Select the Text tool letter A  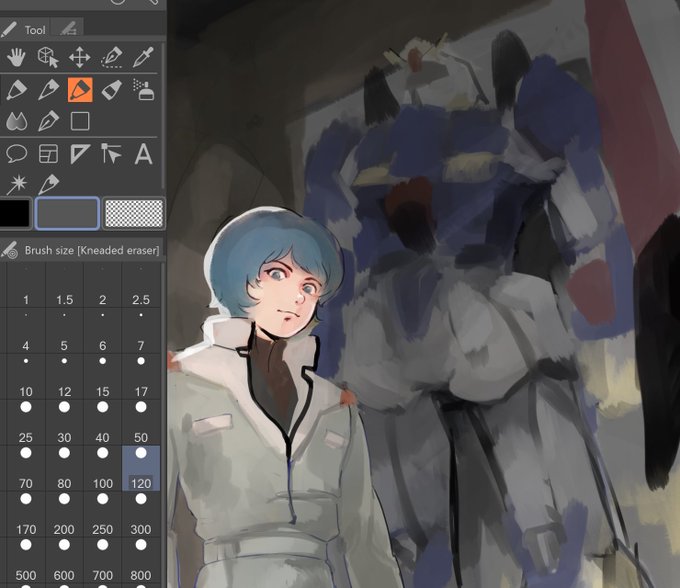tap(144, 154)
